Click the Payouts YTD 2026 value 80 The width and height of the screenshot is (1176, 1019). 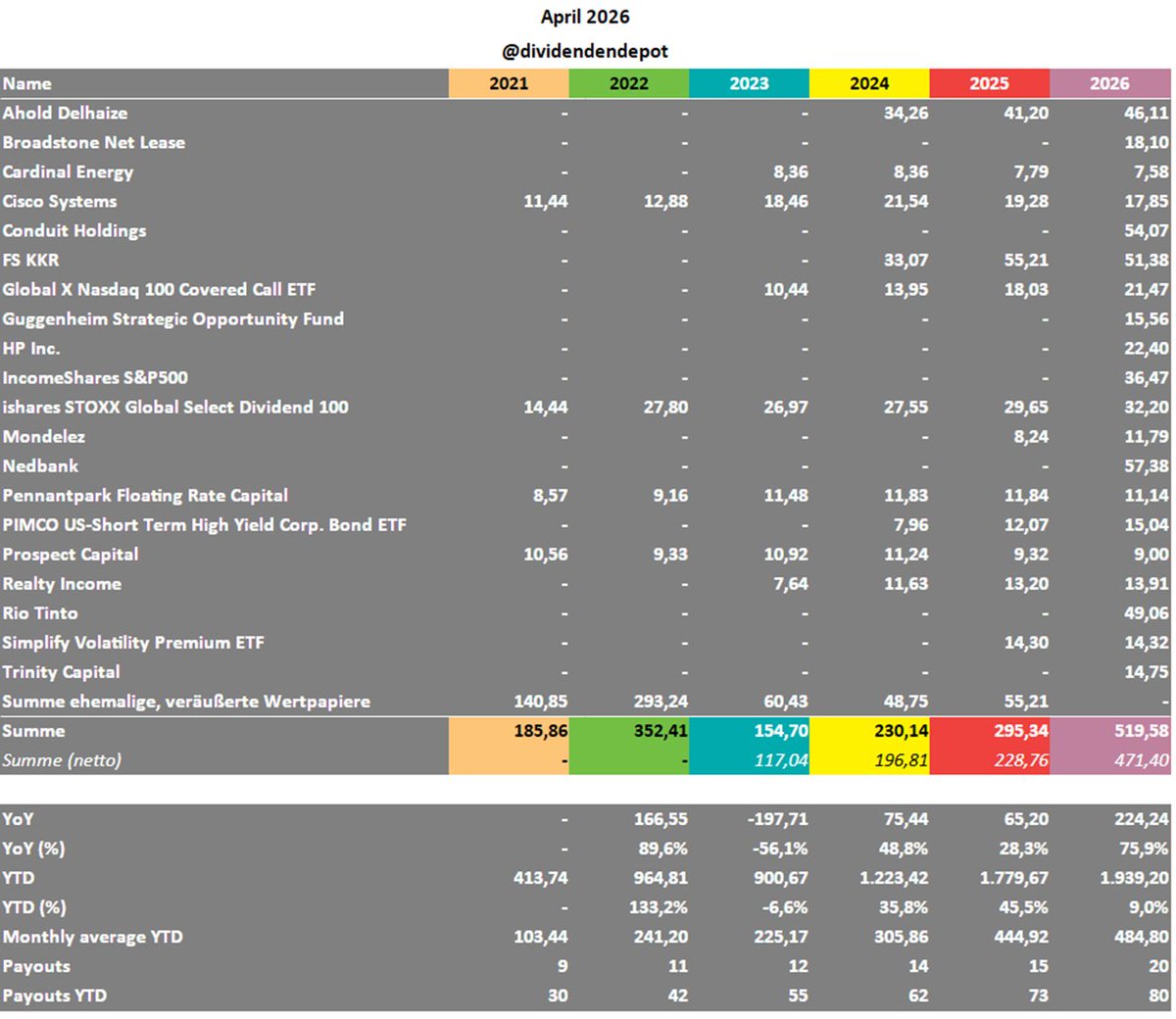(x=1158, y=995)
